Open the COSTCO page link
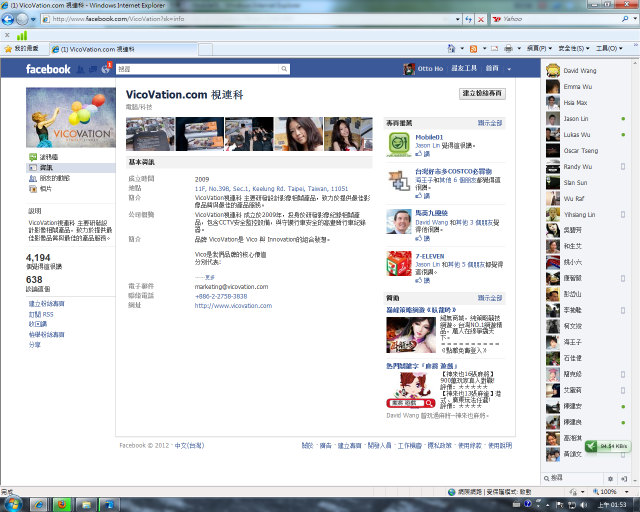Image resolution: width=640 pixels, height=512 pixels. 453,171
